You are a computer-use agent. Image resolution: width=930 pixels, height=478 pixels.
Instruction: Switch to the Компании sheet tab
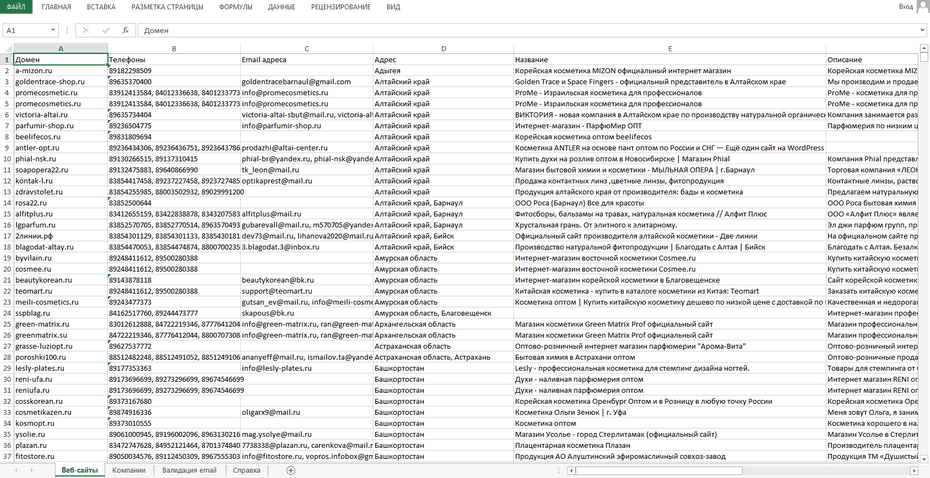tap(129, 470)
